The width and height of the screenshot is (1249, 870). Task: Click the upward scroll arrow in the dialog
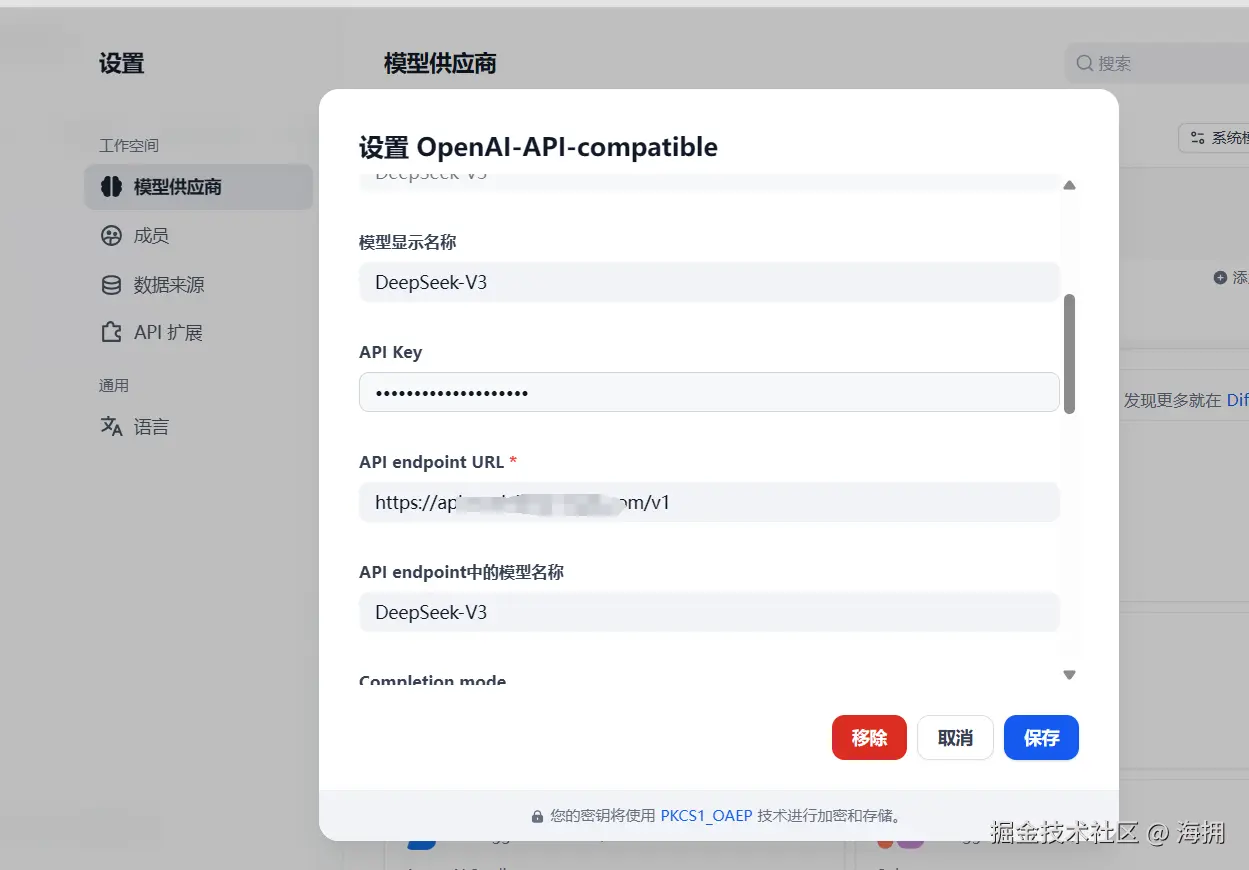[x=1069, y=185]
